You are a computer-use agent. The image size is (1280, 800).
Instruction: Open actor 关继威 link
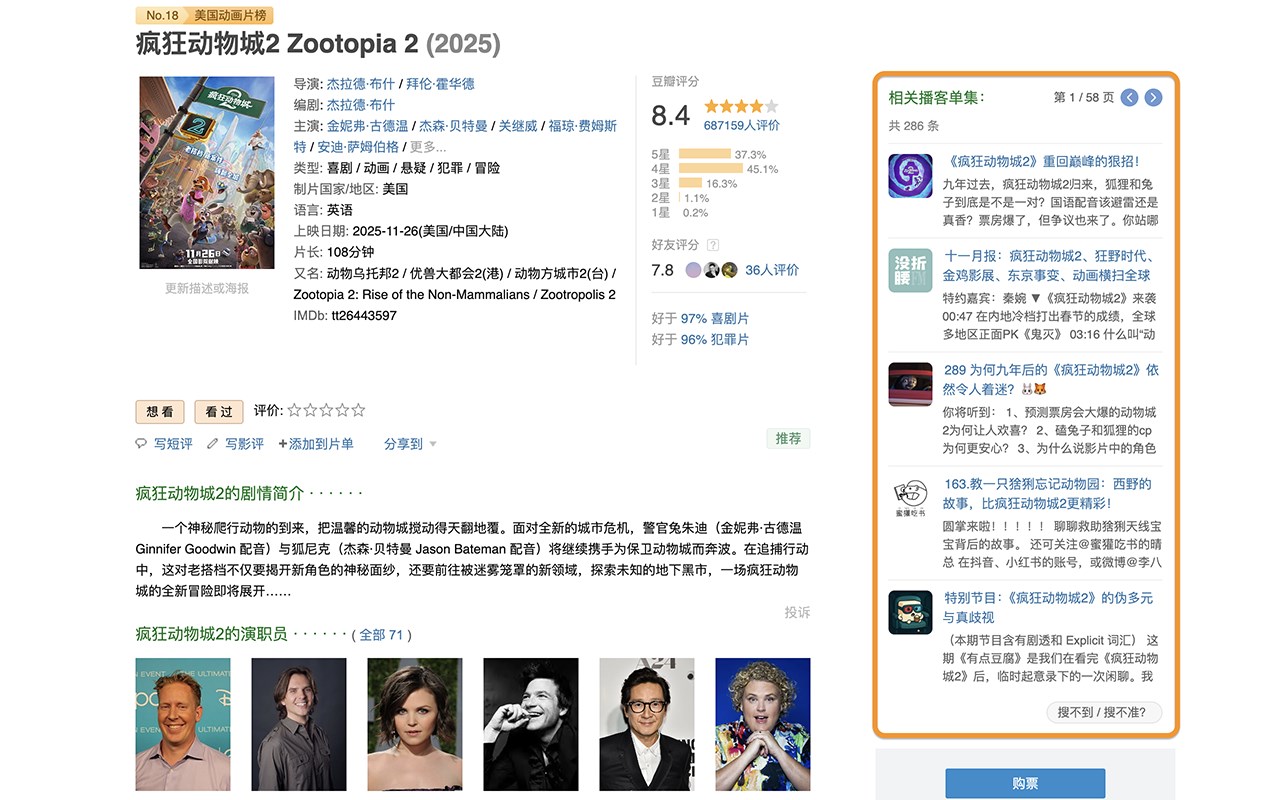point(518,126)
